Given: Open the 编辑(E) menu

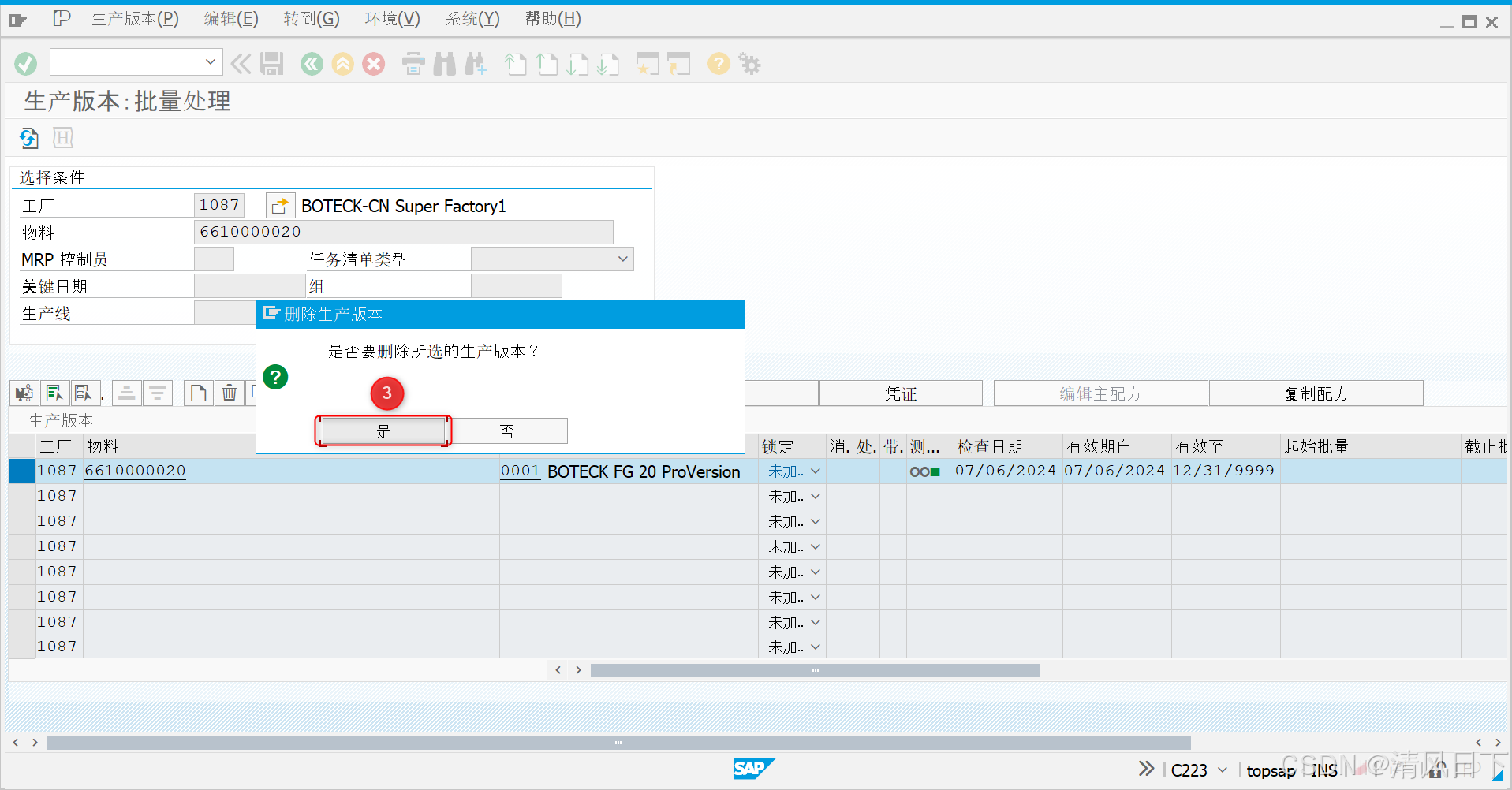Looking at the screenshot, I should 231,19.
